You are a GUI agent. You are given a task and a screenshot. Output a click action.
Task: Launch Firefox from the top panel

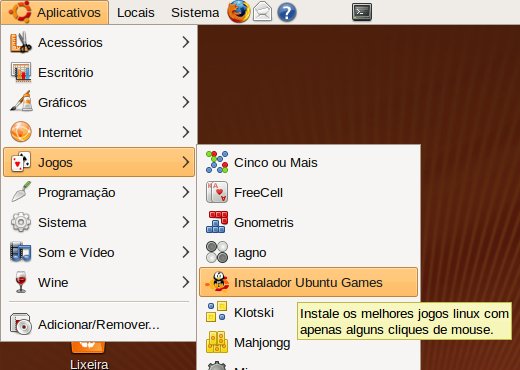[239, 12]
